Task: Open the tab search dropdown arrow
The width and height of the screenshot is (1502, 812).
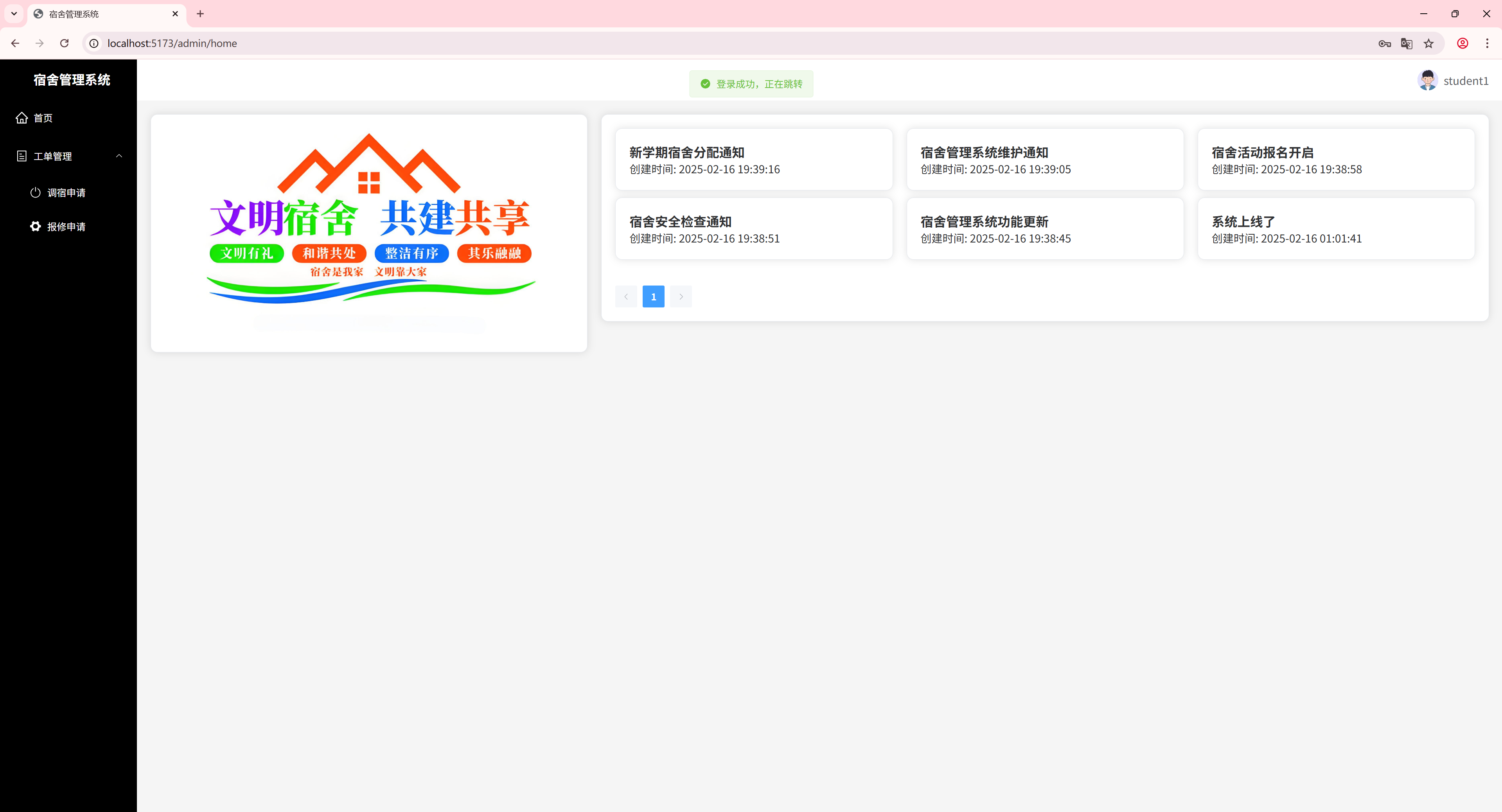Action: click(14, 14)
